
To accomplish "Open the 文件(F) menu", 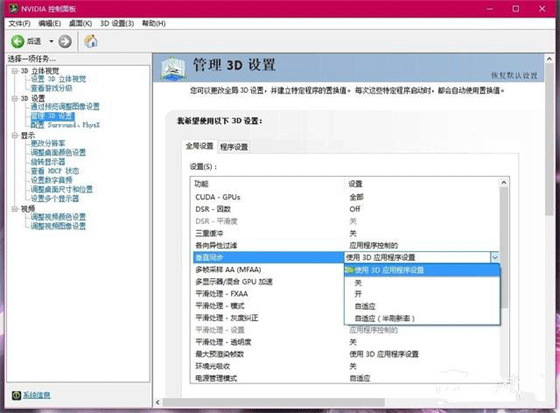I will tap(19, 24).
